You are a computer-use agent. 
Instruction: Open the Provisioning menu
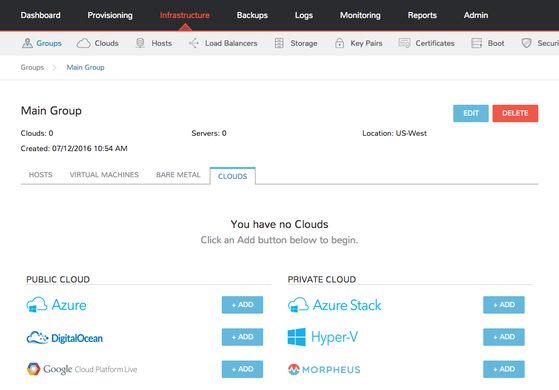pos(110,15)
